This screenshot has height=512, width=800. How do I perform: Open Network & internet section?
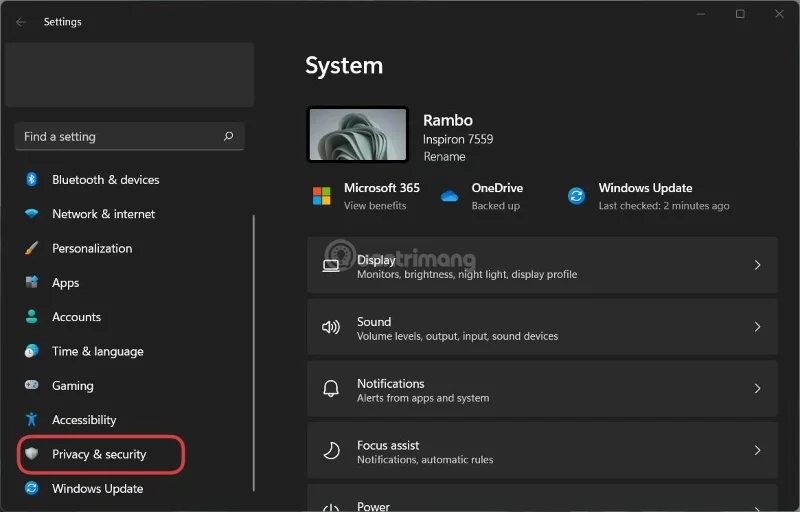tap(103, 214)
